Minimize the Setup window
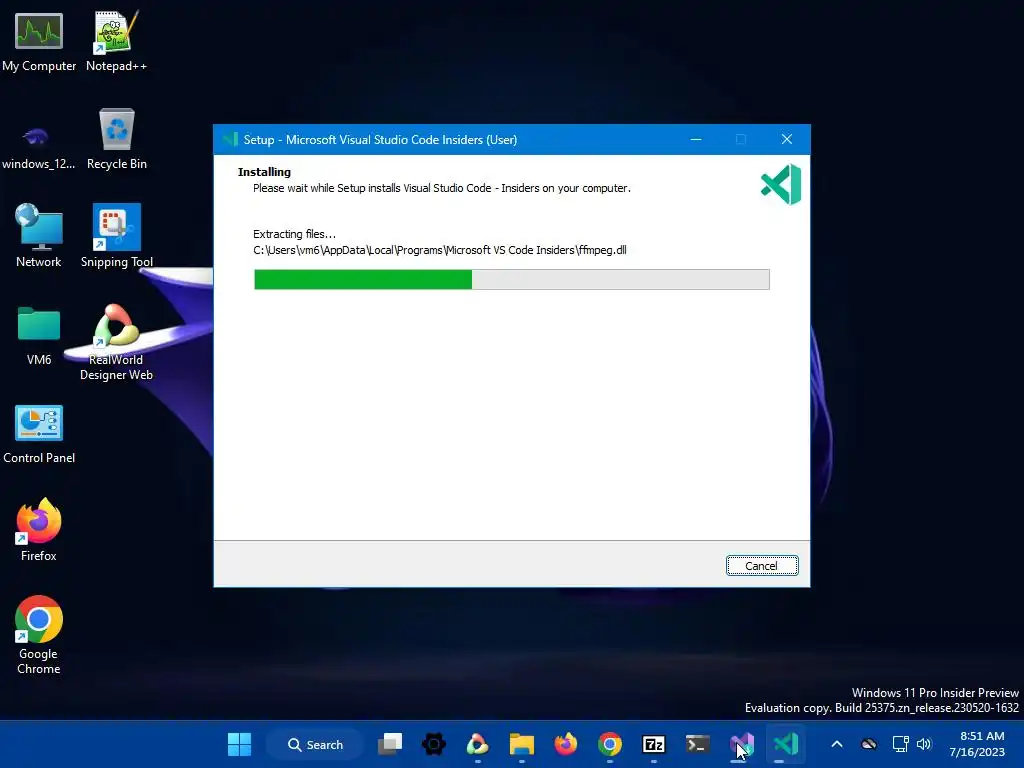The image size is (1024, 768). (696, 139)
